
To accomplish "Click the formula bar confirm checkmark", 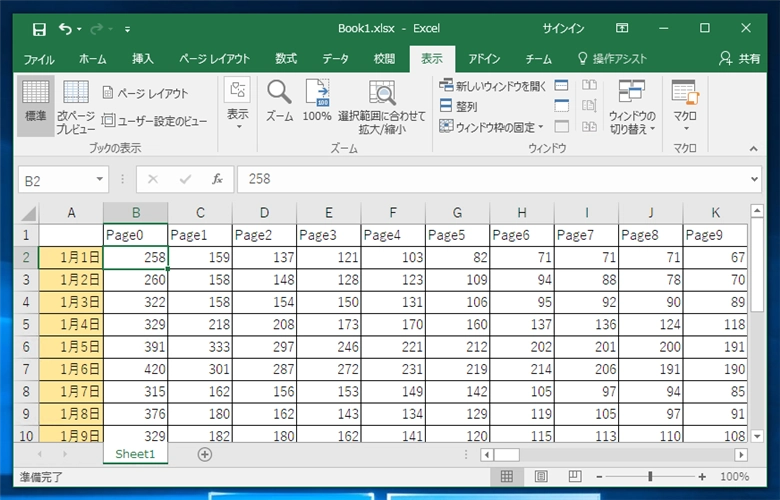I will coord(185,179).
